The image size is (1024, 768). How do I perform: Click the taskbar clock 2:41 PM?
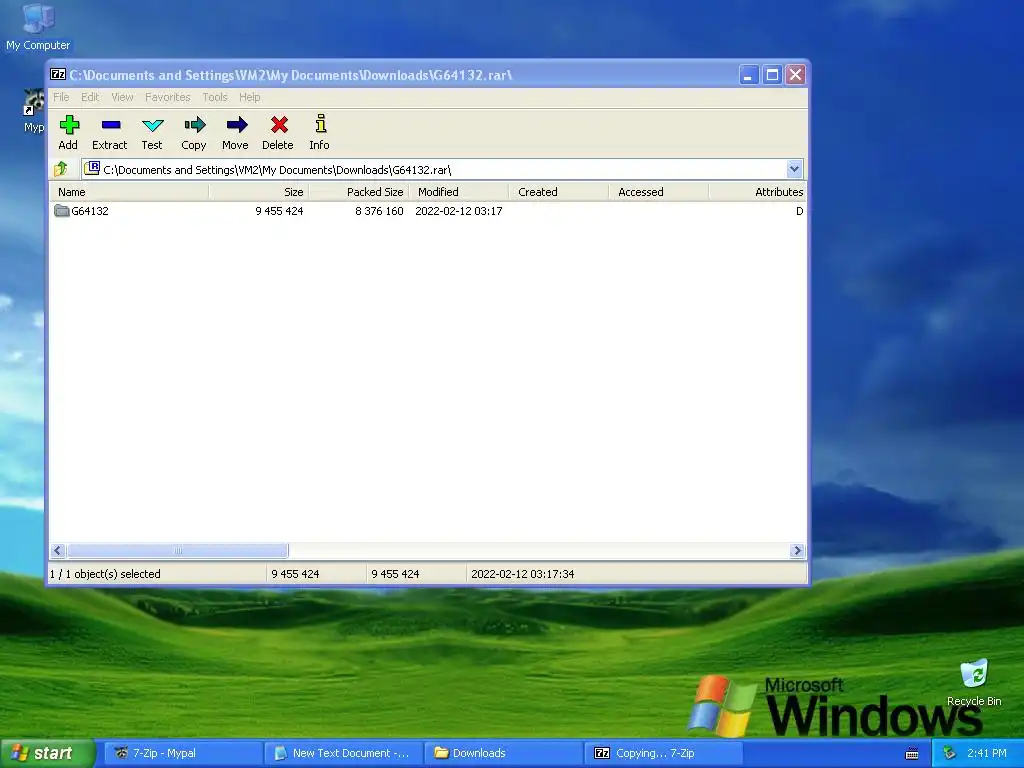pos(987,753)
